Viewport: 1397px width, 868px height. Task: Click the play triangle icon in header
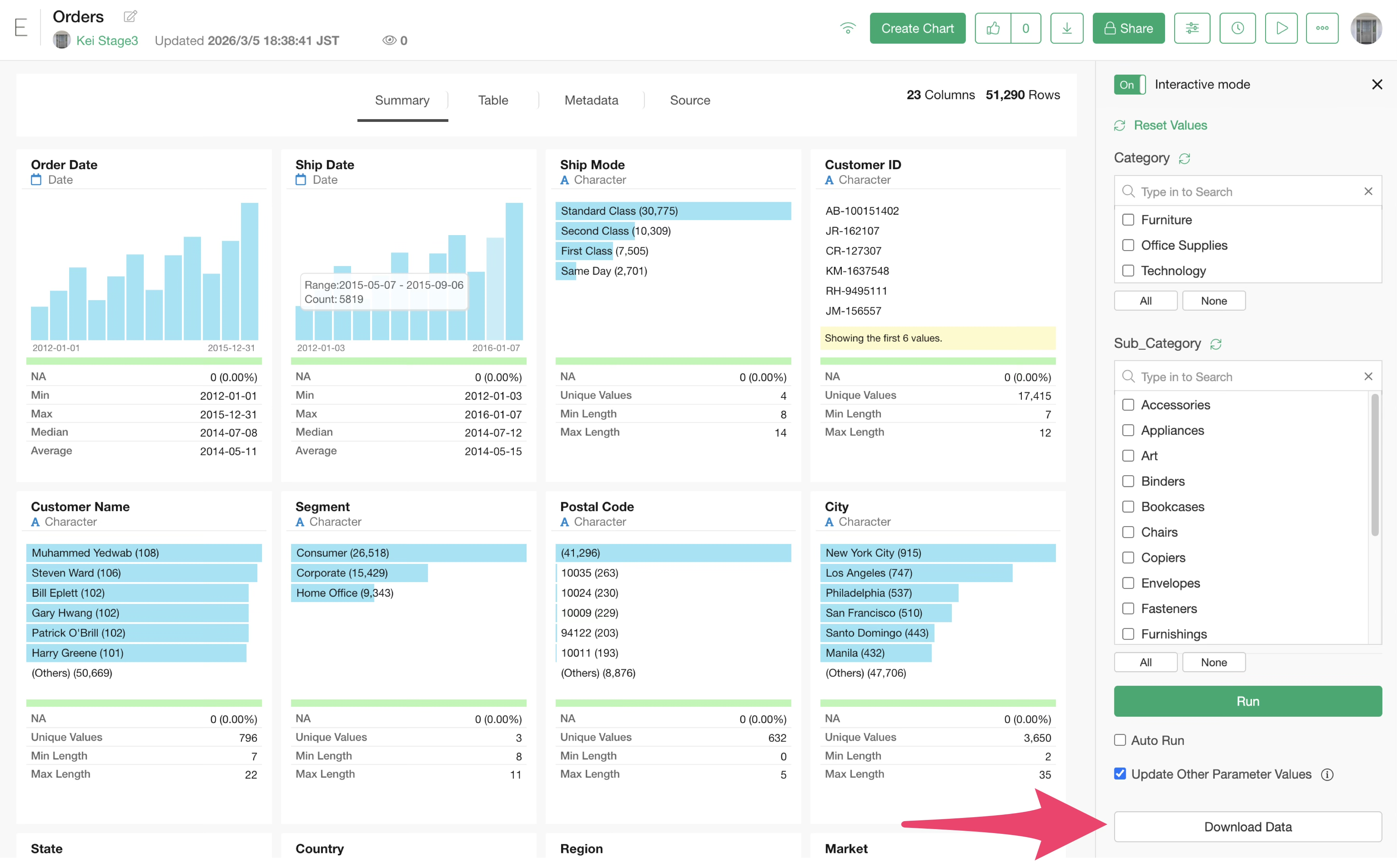[x=1281, y=28]
